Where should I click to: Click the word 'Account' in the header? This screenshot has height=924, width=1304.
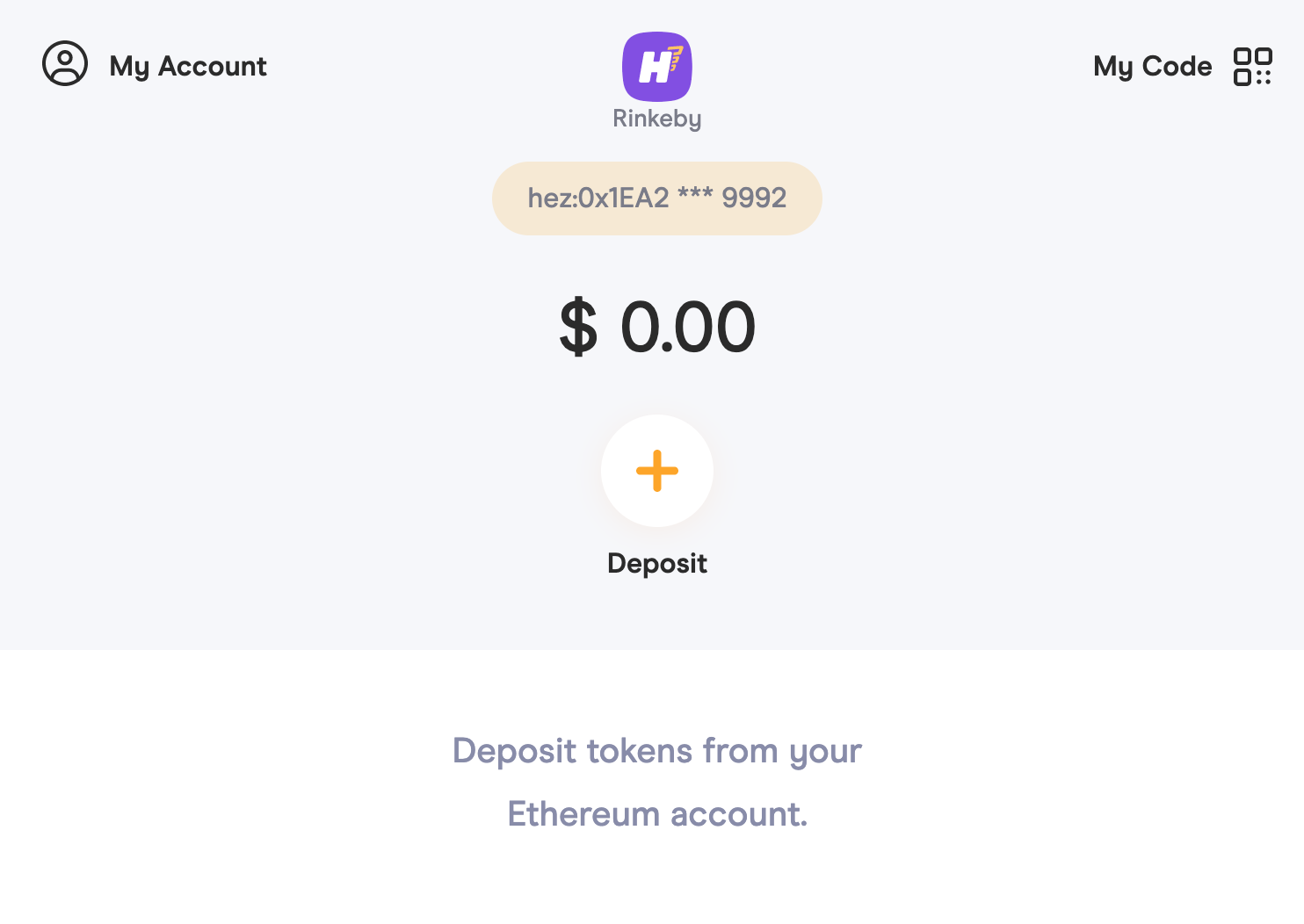point(212,67)
